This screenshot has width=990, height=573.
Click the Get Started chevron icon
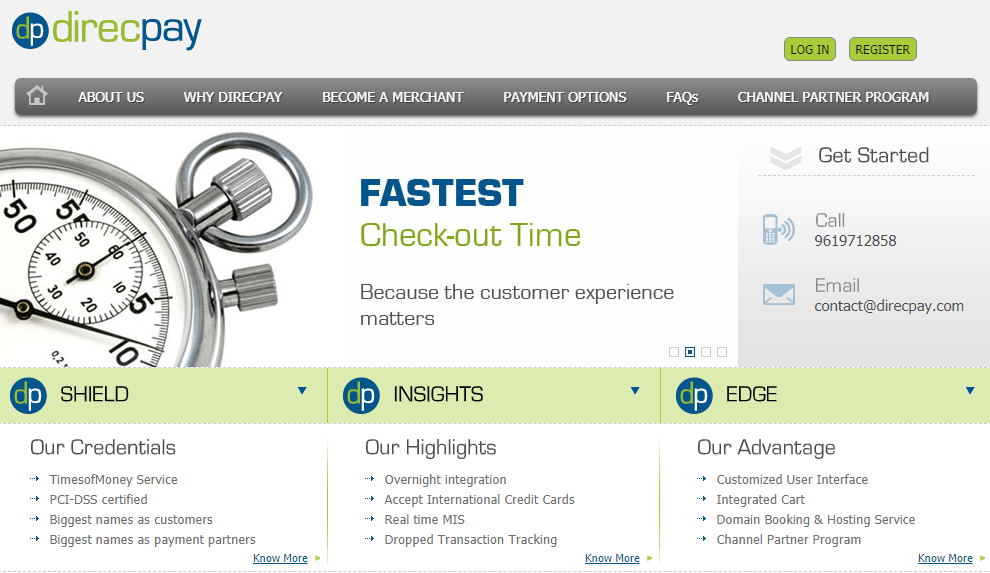(x=785, y=157)
